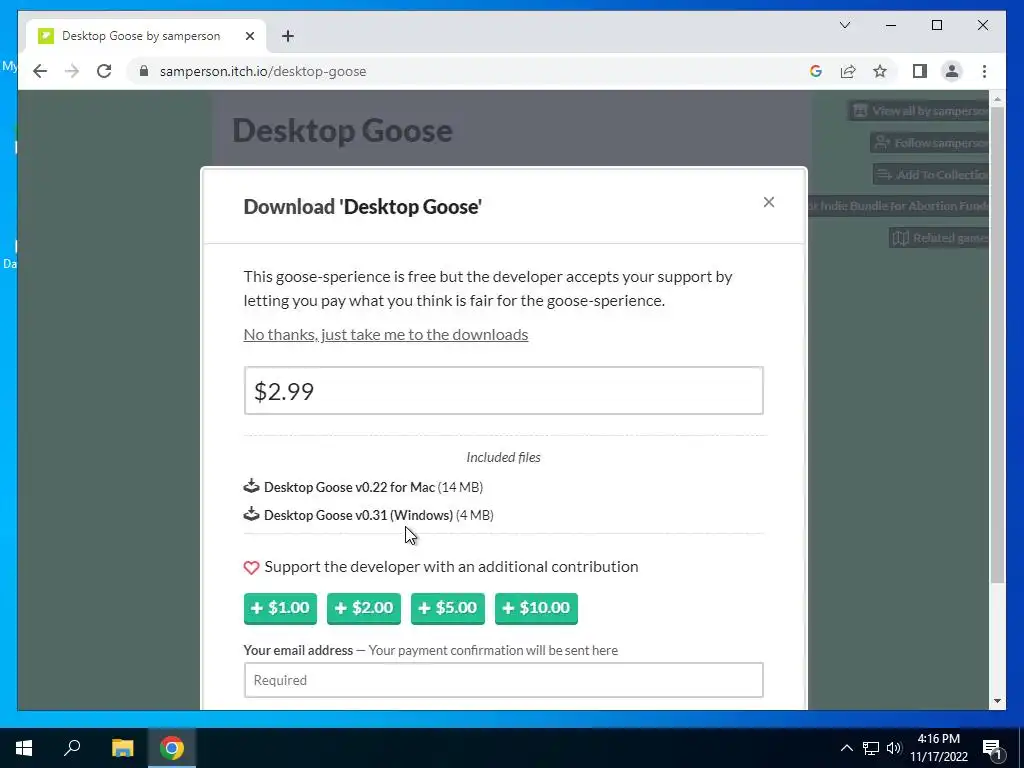The height and width of the screenshot is (768, 1024).
Task: Open the Windows Start menu
Action: click(24, 748)
